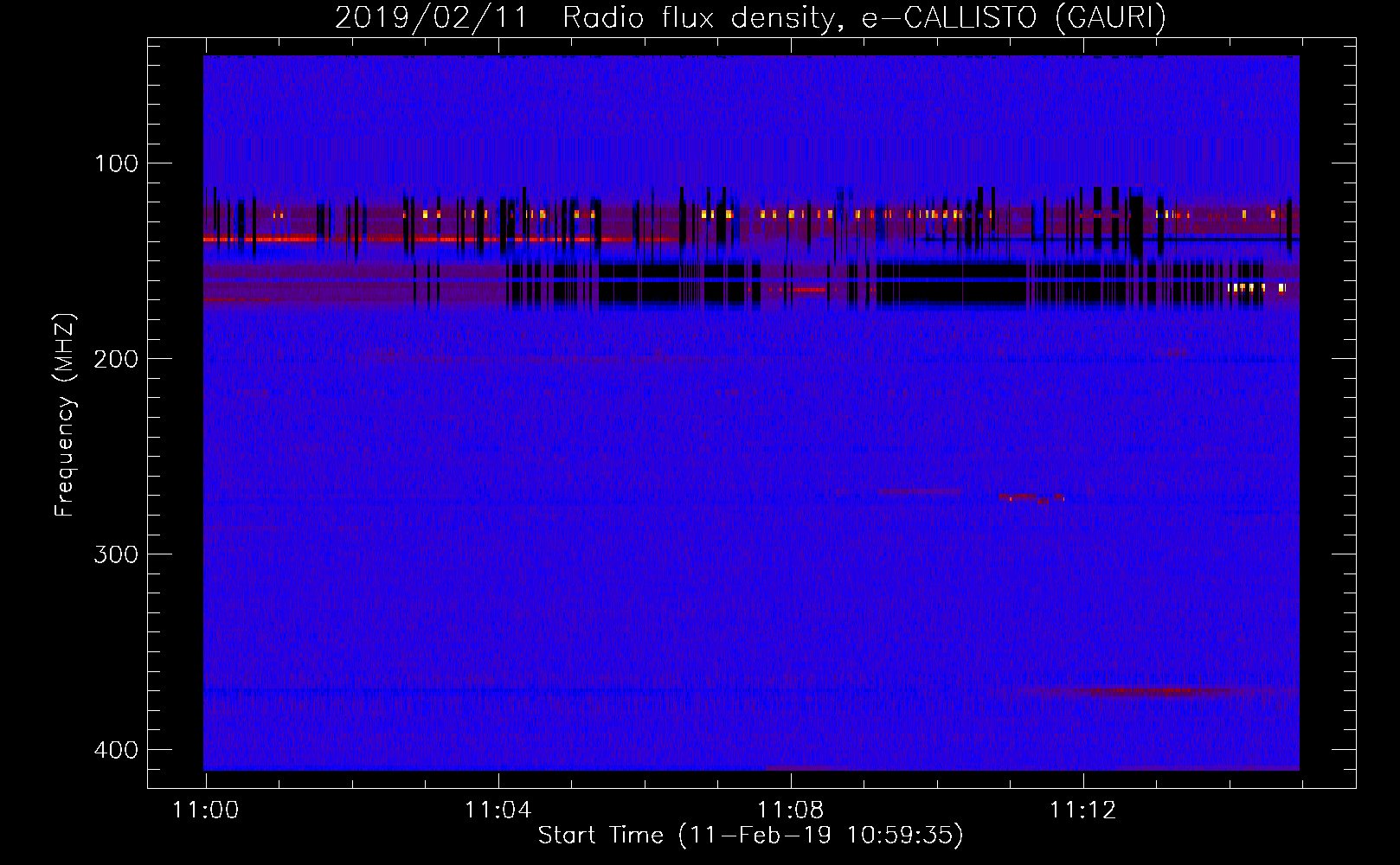The height and width of the screenshot is (865, 1400).
Task: Click the 300 frequency tick label
Action: pos(116,554)
